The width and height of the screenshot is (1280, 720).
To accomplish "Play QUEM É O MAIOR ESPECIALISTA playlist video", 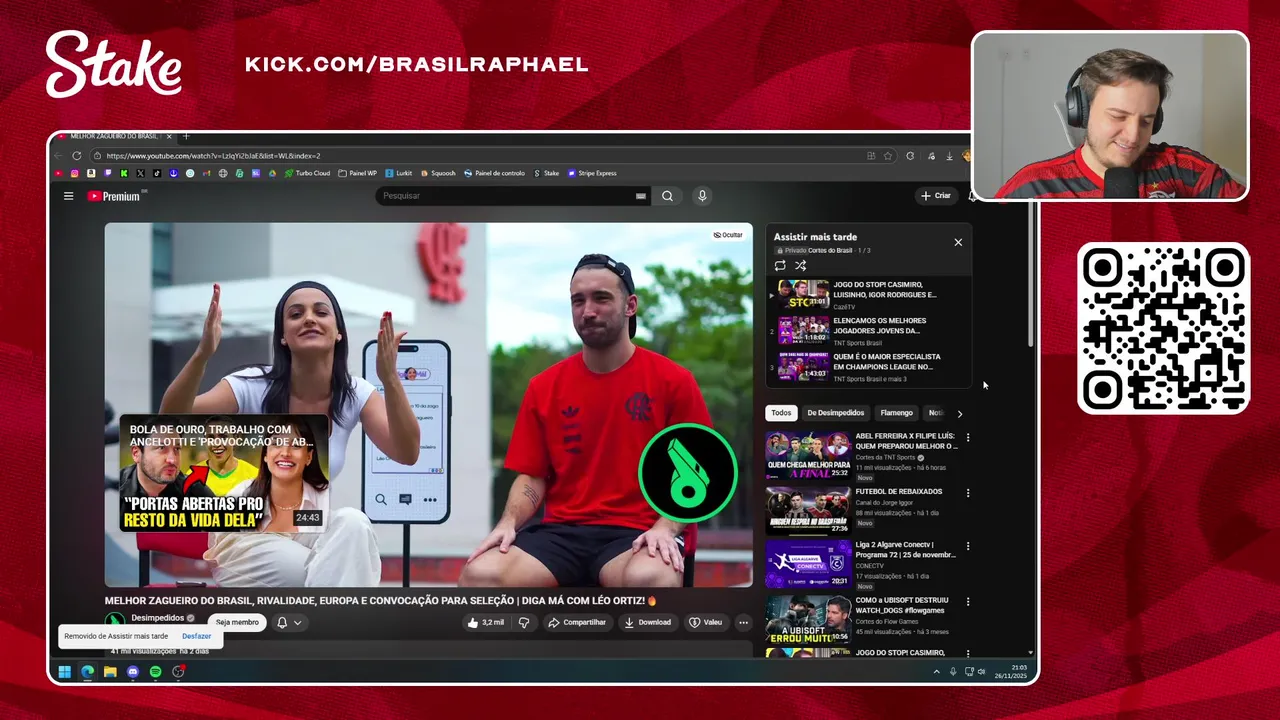I will point(868,367).
